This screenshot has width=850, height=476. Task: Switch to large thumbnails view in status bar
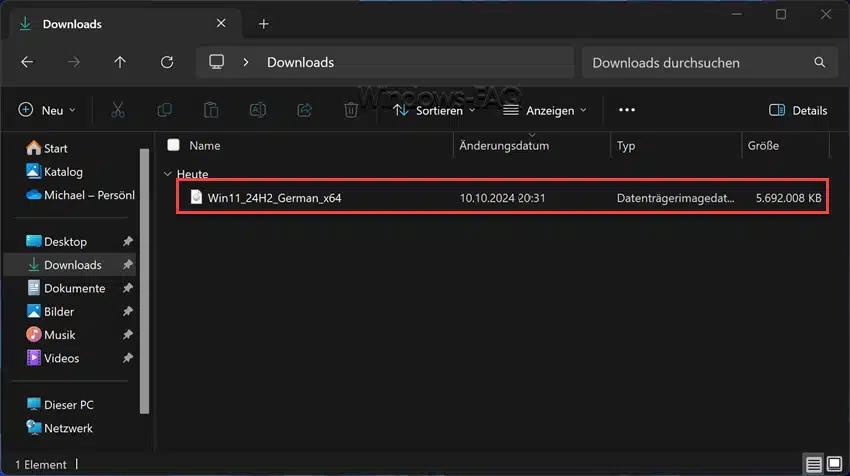[x=834, y=464]
